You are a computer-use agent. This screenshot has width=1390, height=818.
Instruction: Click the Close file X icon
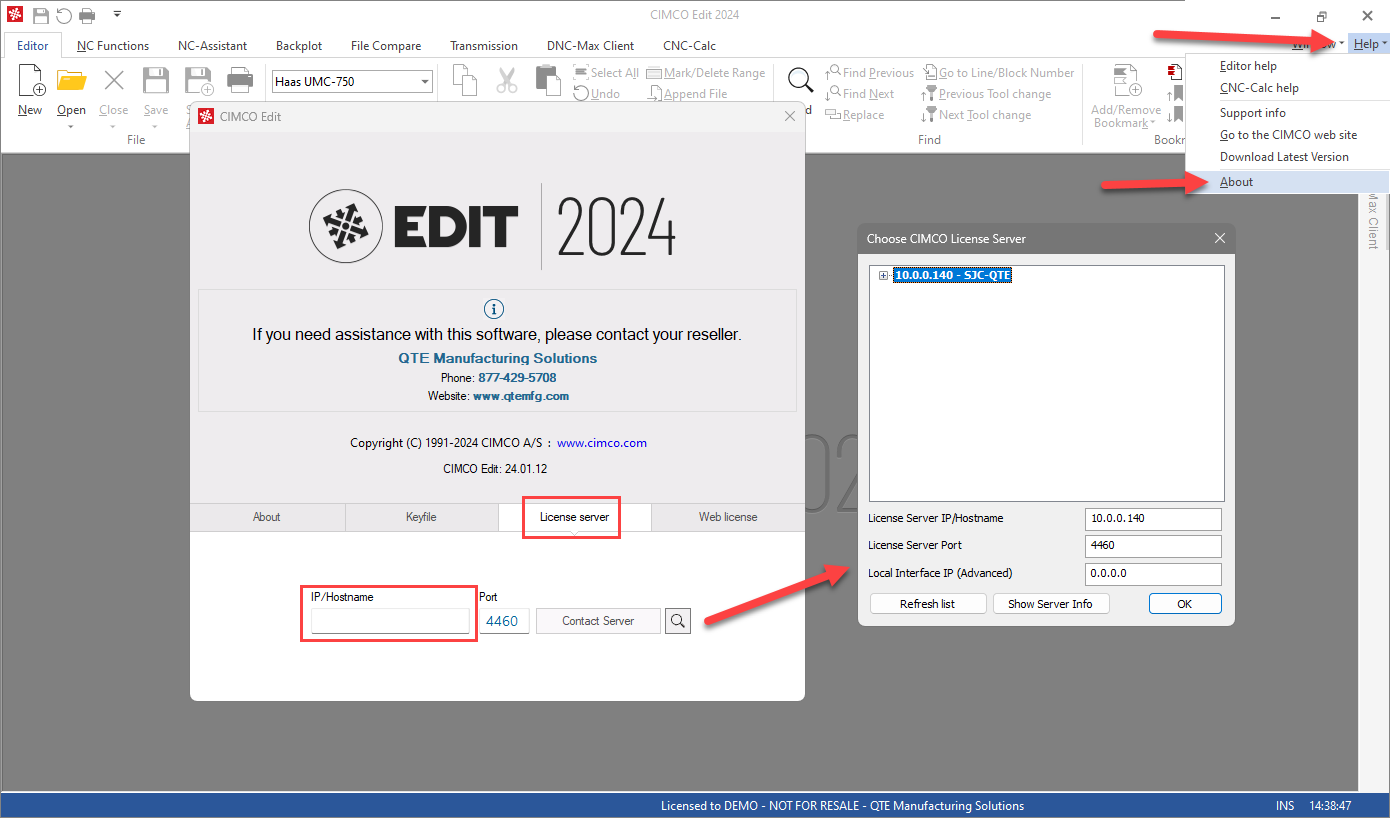(114, 81)
